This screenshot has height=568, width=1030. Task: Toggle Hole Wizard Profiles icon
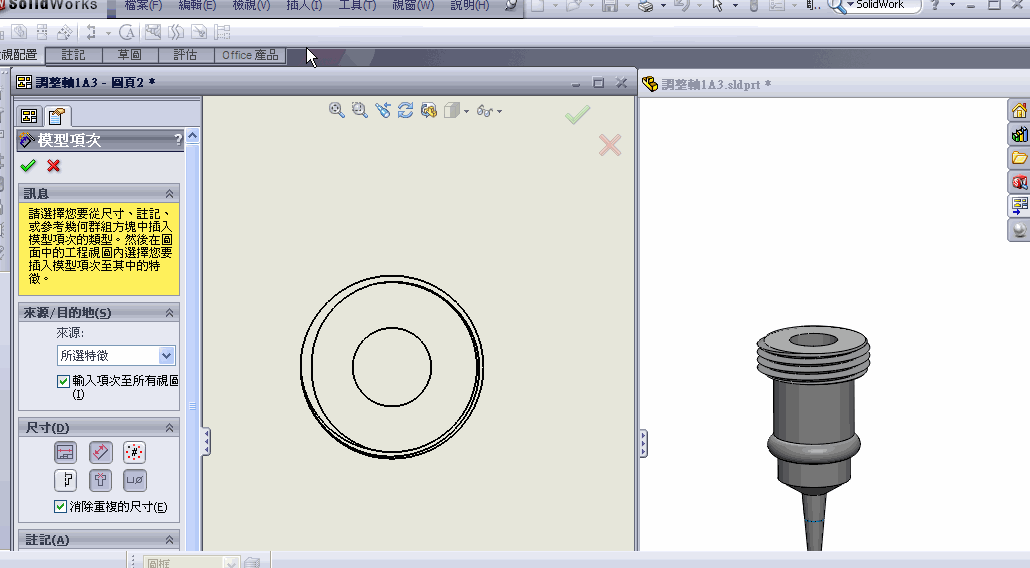coord(101,480)
